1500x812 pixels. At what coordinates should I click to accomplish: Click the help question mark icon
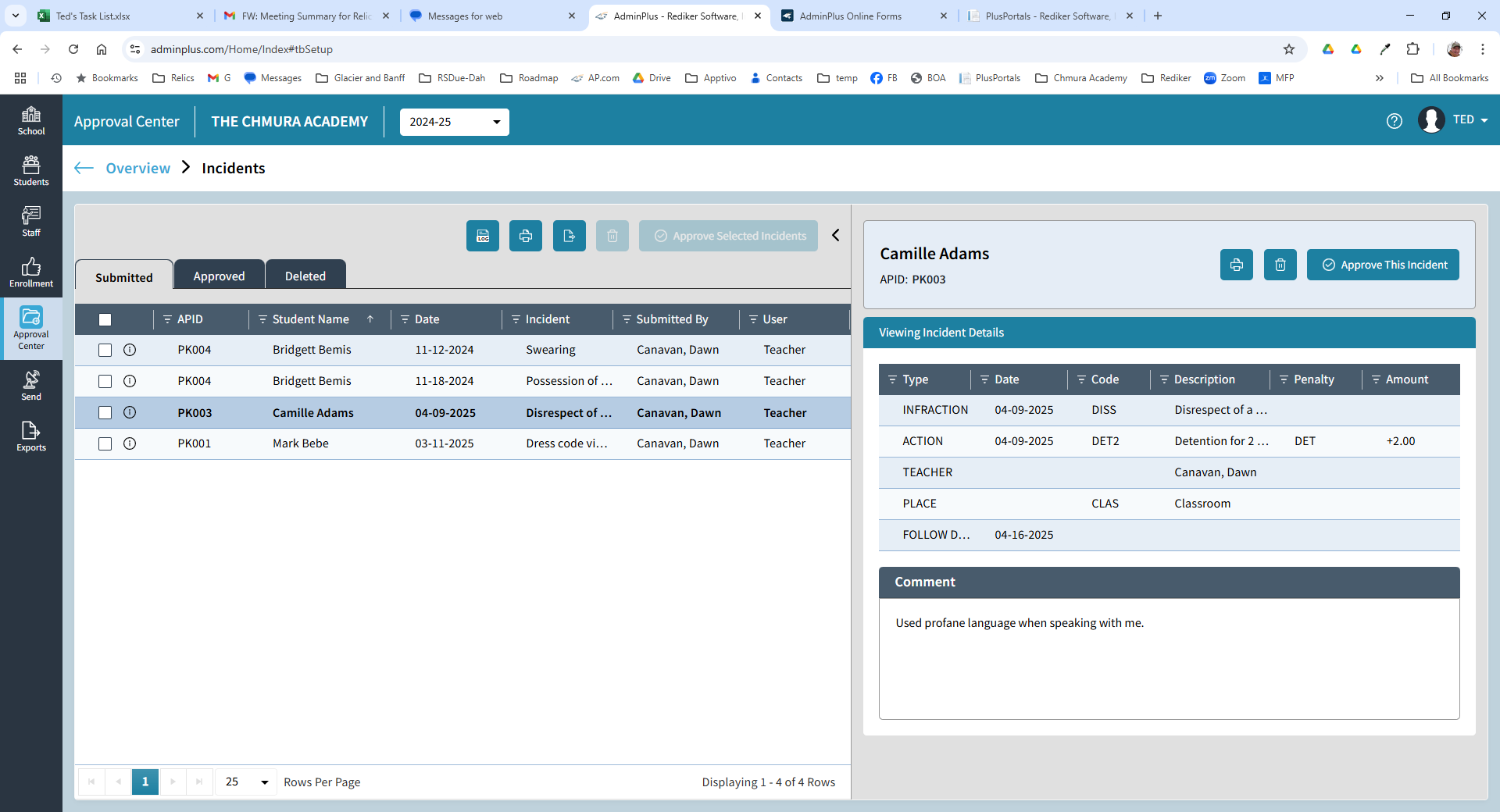pyautogui.click(x=1394, y=121)
